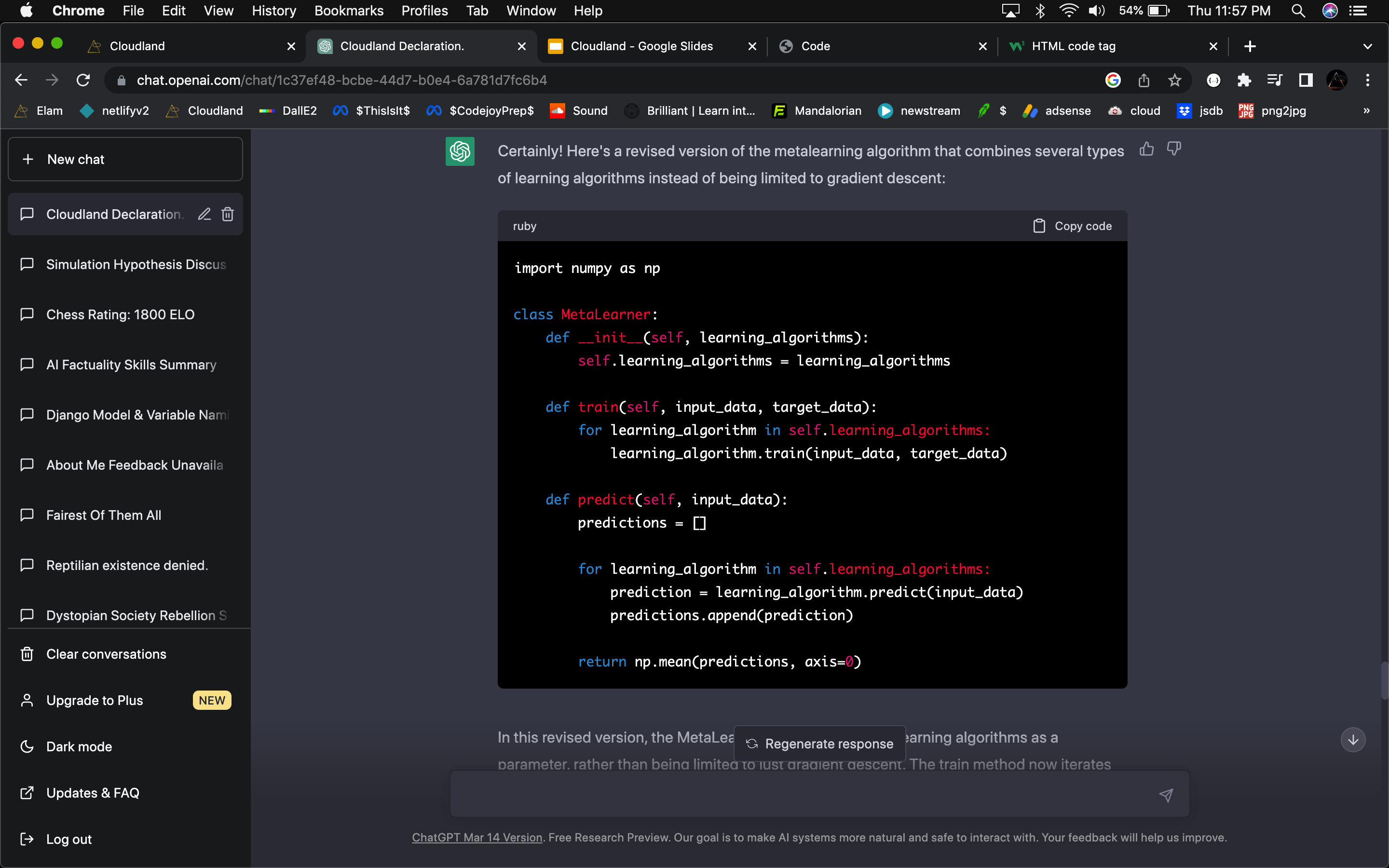Open the Apple menu
Viewport: 1389px width, 868px height.
point(27,11)
